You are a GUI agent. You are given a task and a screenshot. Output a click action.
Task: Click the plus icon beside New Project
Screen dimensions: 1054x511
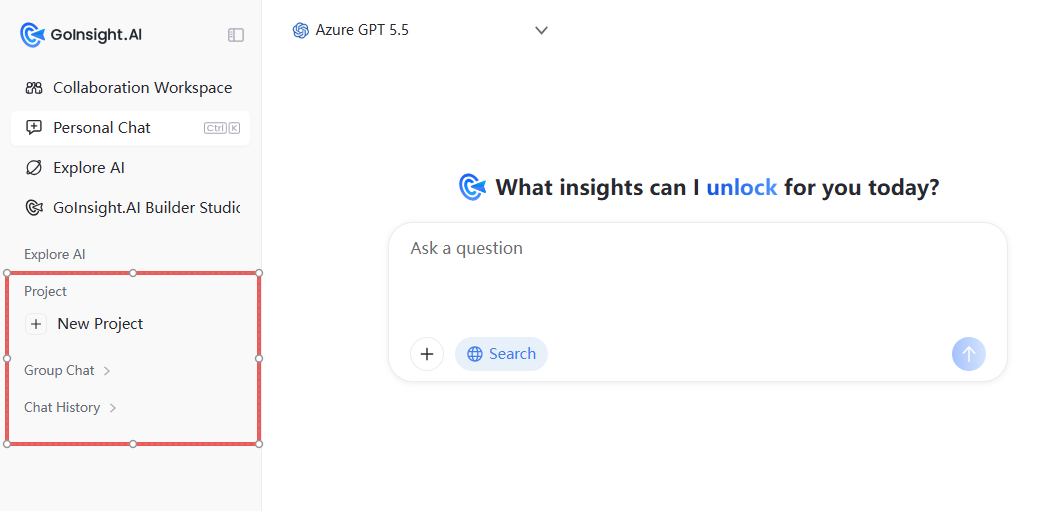36,324
